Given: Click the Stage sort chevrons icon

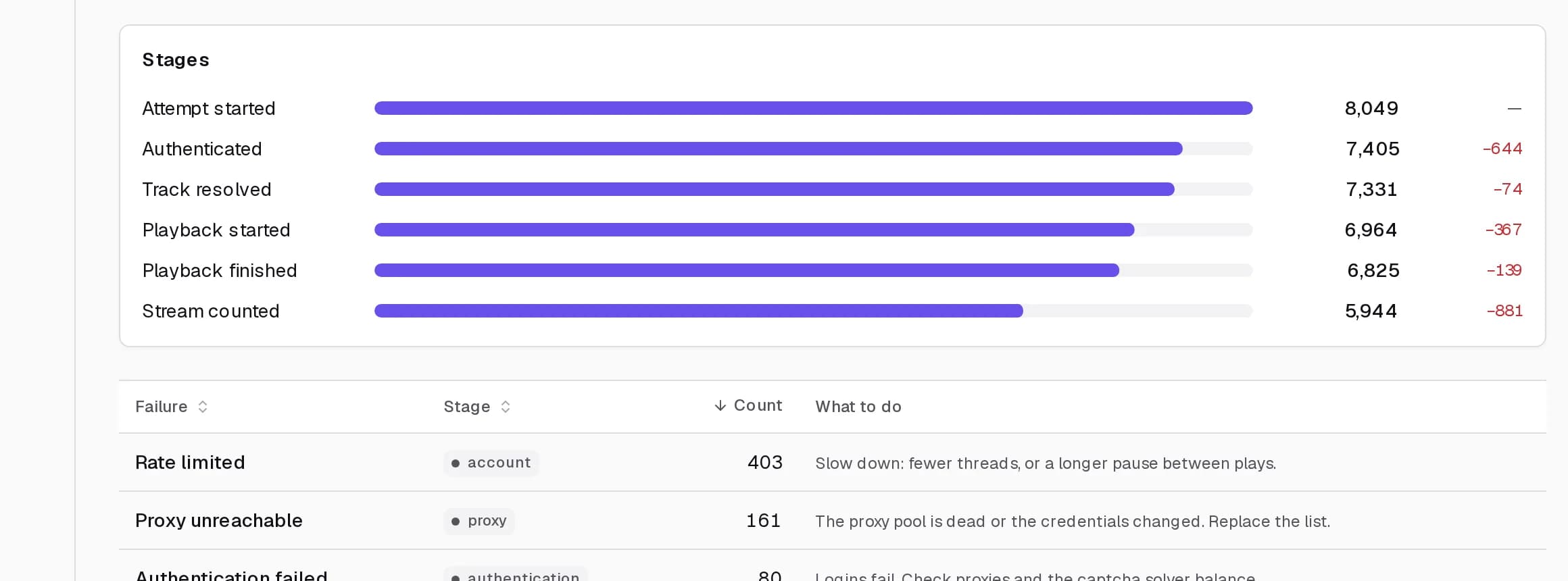Looking at the screenshot, I should (506, 407).
